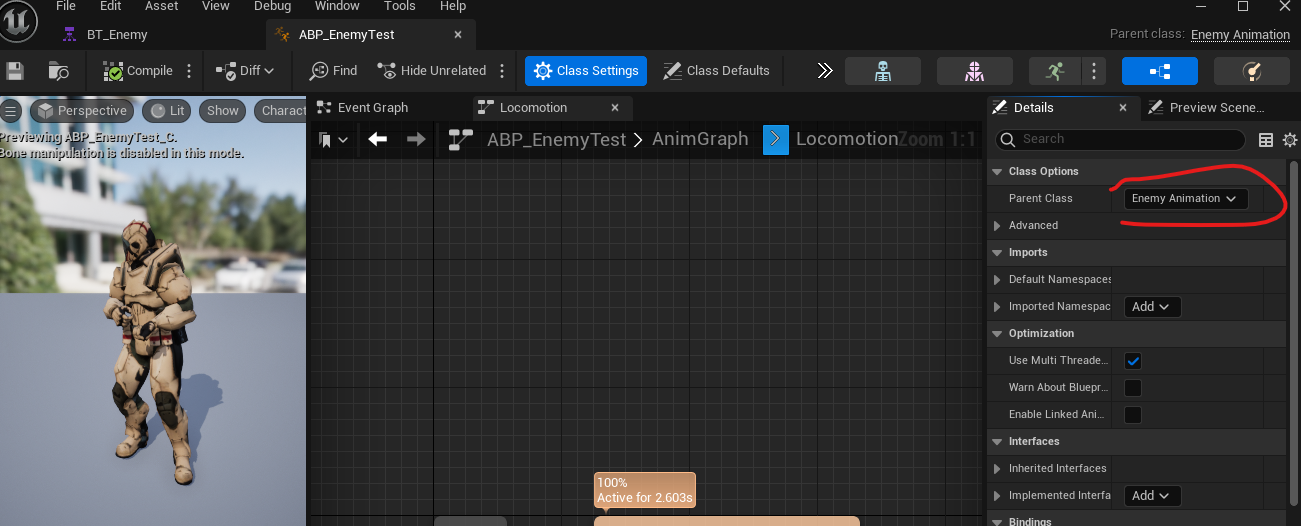Open the Compile options three-dot menu

(x=189, y=71)
